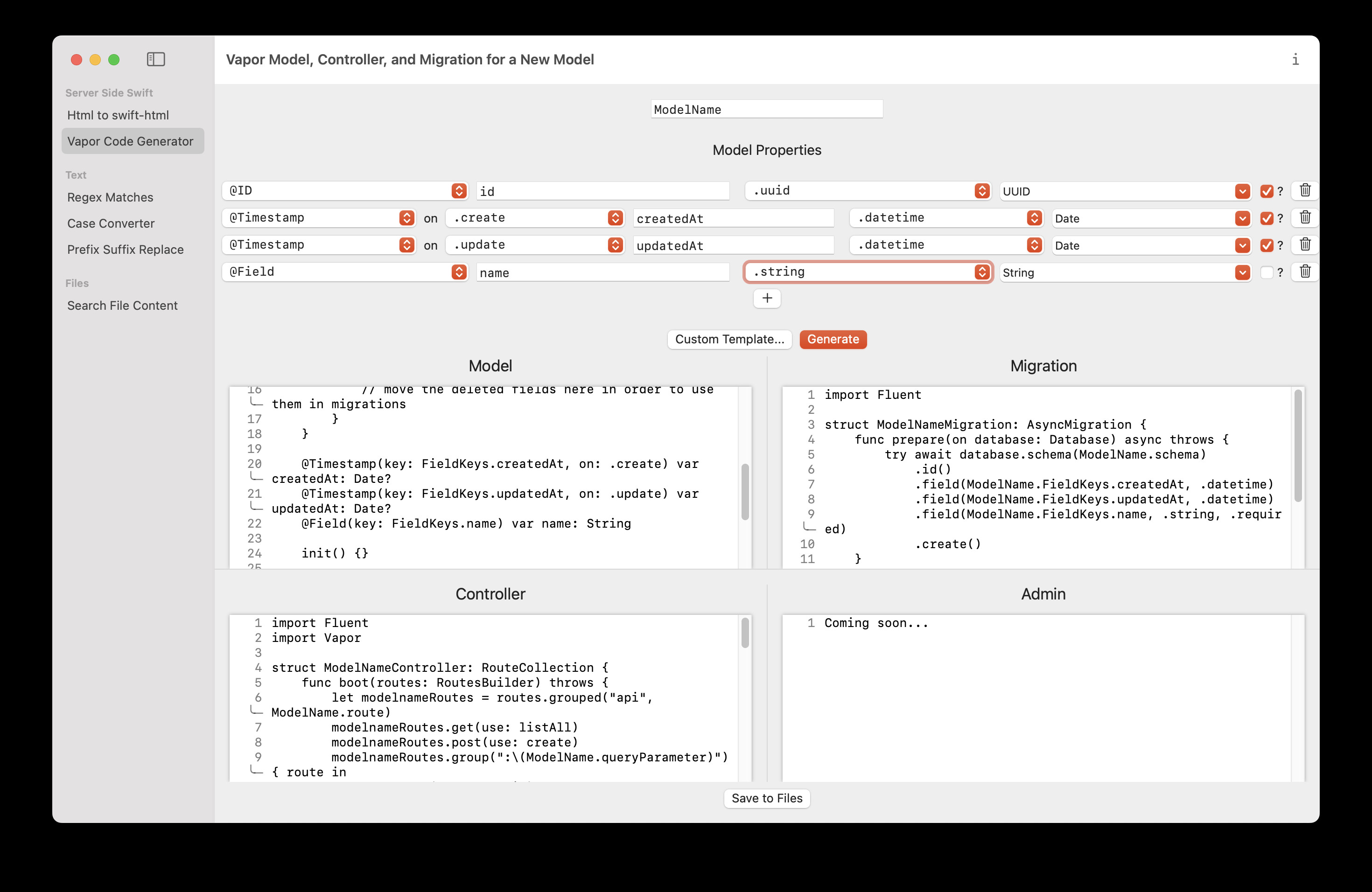This screenshot has height=892, width=1372.
Task: Open the .create timestamp trigger dropdown
Action: coord(615,218)
